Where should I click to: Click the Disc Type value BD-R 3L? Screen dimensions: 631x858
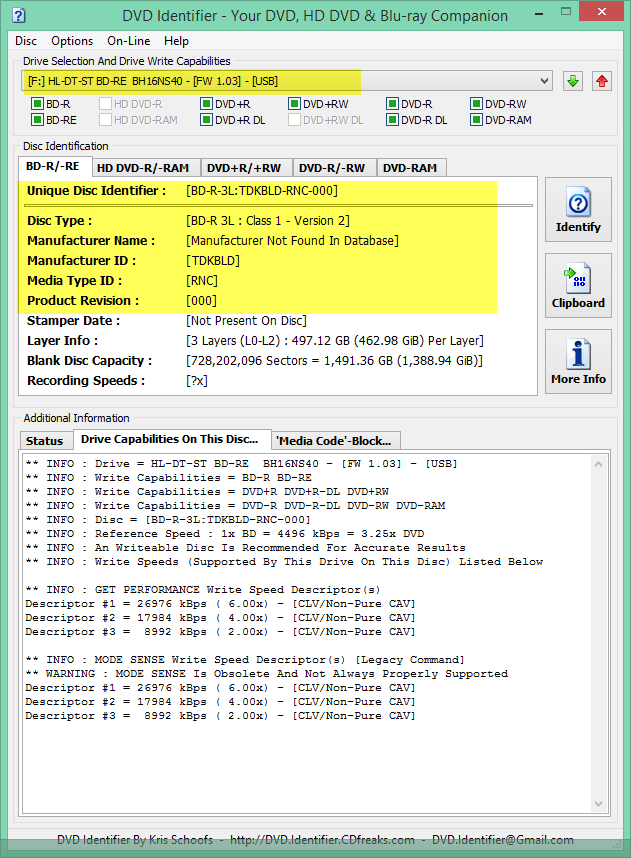[x=268, y=221]
